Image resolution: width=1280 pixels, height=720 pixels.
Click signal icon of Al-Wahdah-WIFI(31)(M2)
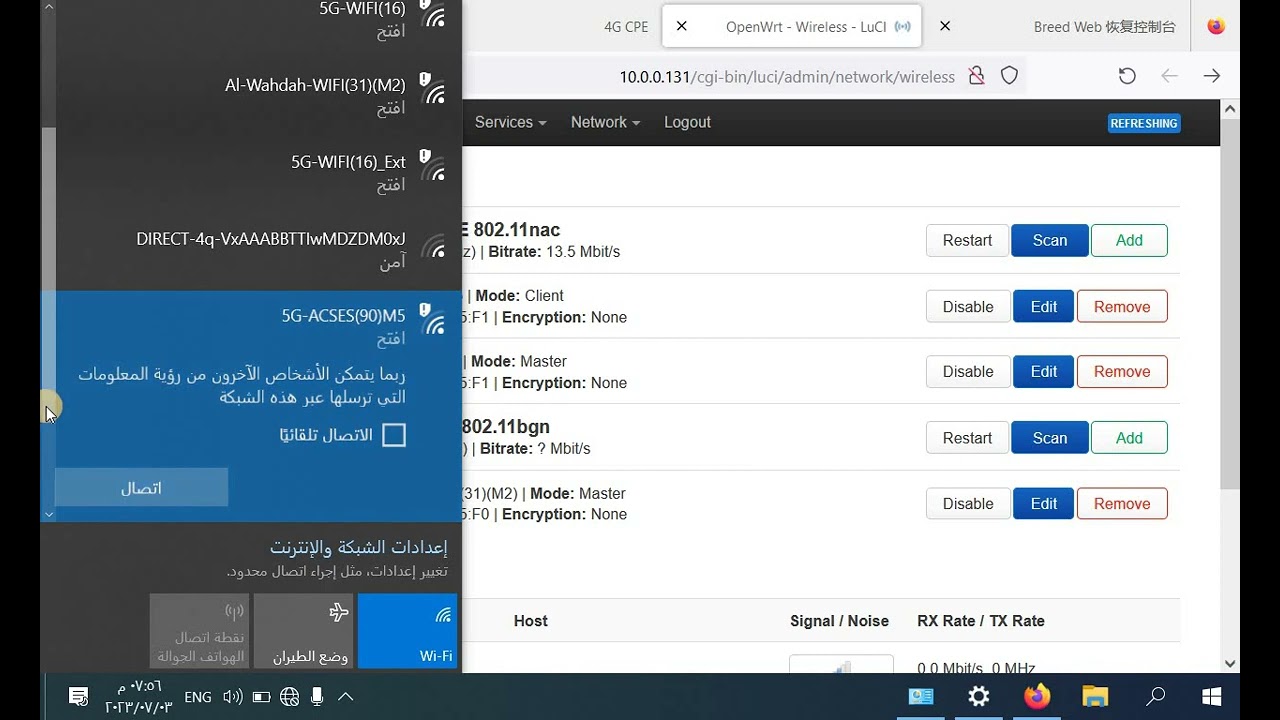433,88
